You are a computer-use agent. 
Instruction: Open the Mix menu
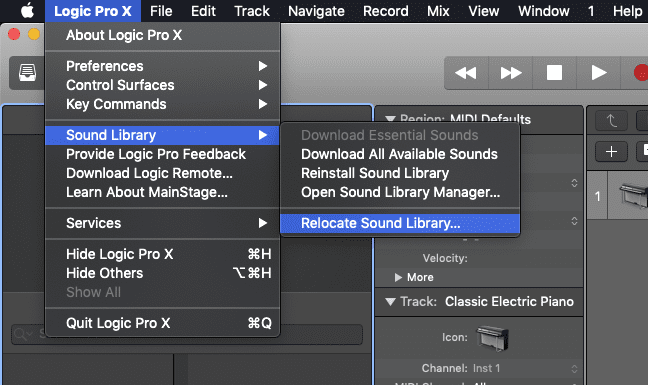(x=438, y=11)
